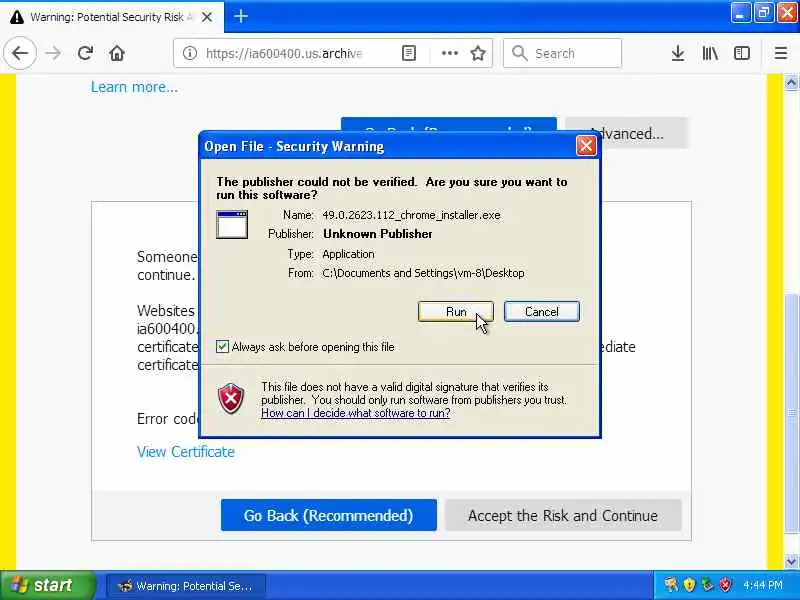Click the forward navigation arrow
The height and width of the screenshot is (600, 800).
(x=53, y=53)
